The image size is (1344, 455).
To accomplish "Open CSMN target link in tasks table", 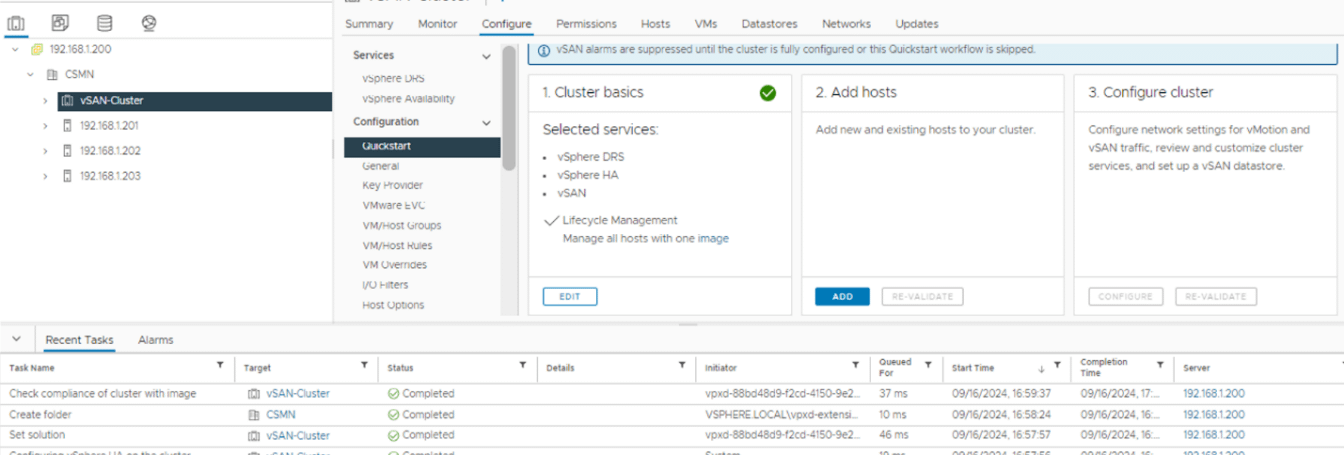I will pyautogui.click(x=281, y=415).
